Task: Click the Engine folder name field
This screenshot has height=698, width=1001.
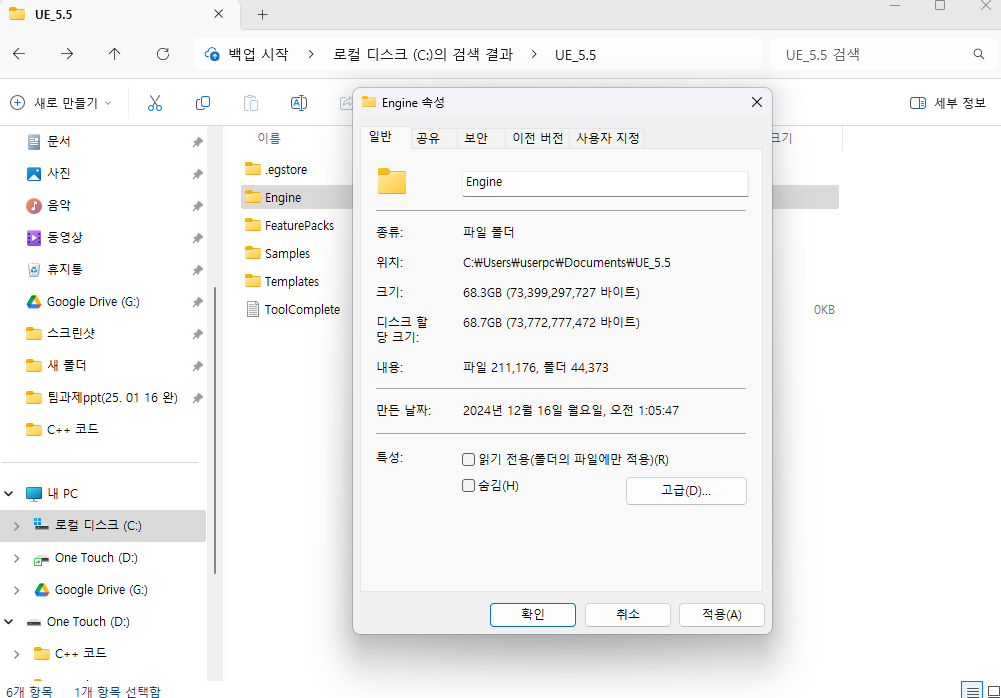Action: [605, 183]
